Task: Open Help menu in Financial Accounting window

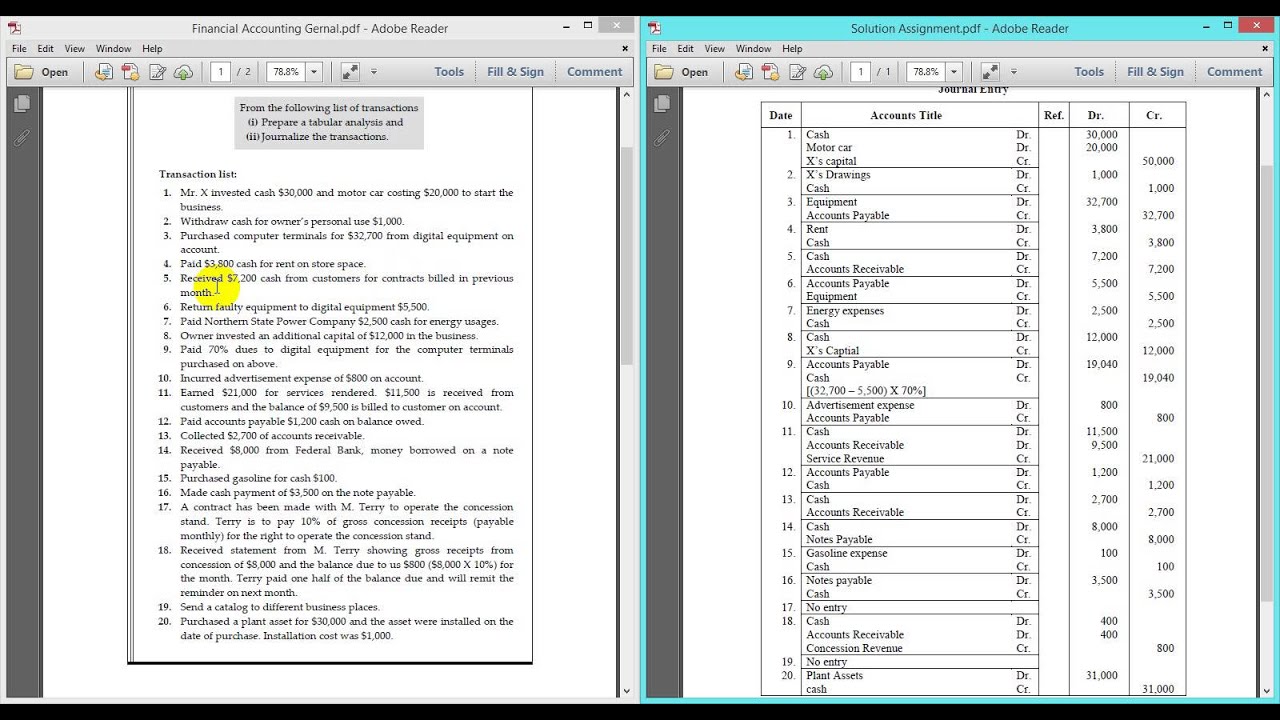Action: tap(152, 48)
